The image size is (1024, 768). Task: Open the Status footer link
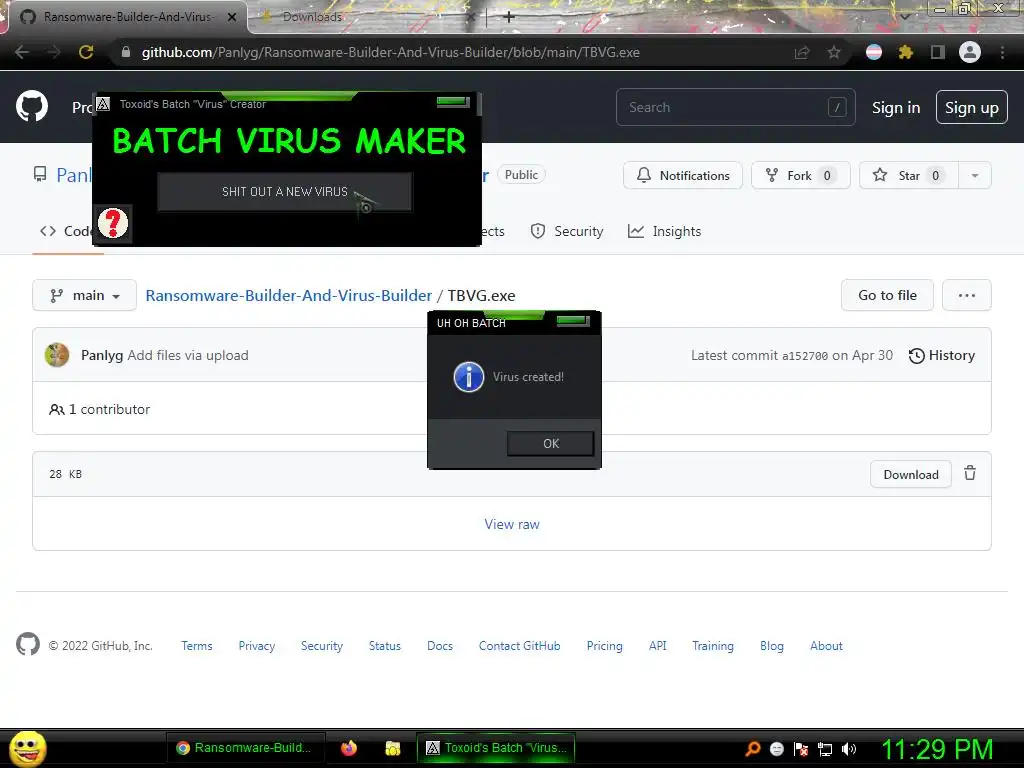click(385, 645)
